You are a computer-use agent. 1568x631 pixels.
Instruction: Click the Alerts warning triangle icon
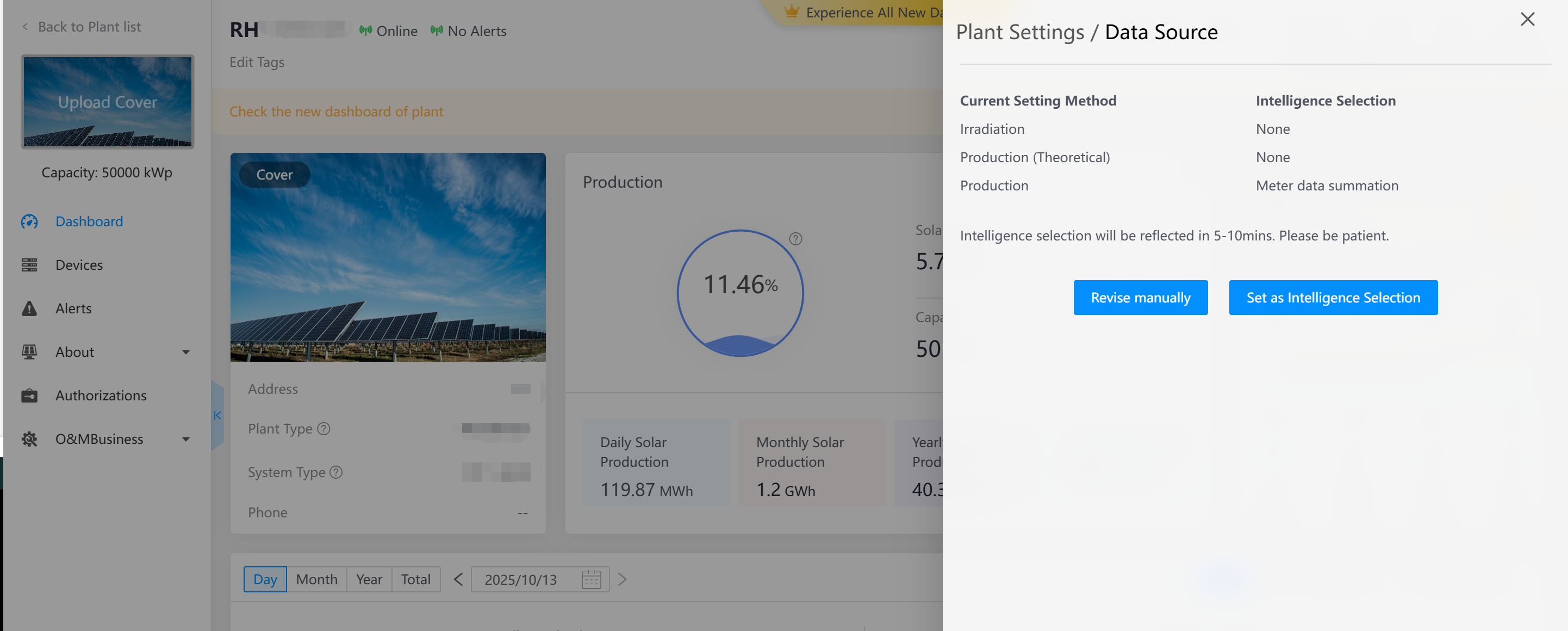click(x=29, y=308)
